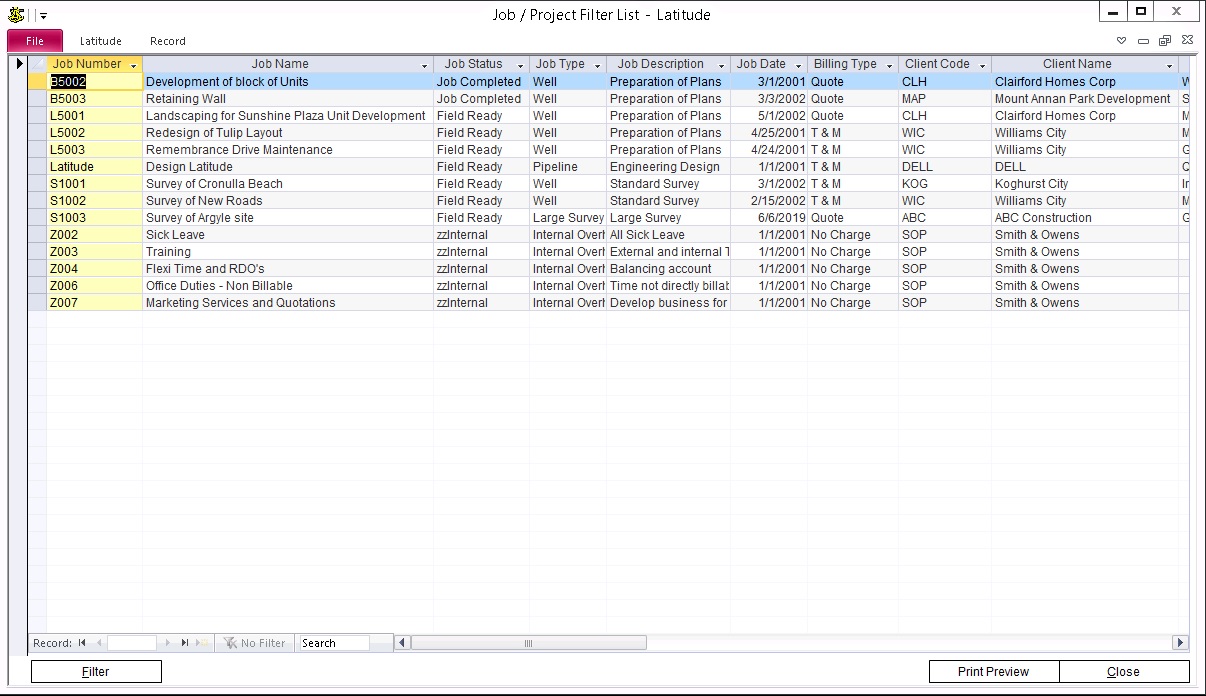Collapse the ribbon using heart-shaped arrow icon
The height and width of the screenshot is (696, 1206).
[x=1121, y=41]
